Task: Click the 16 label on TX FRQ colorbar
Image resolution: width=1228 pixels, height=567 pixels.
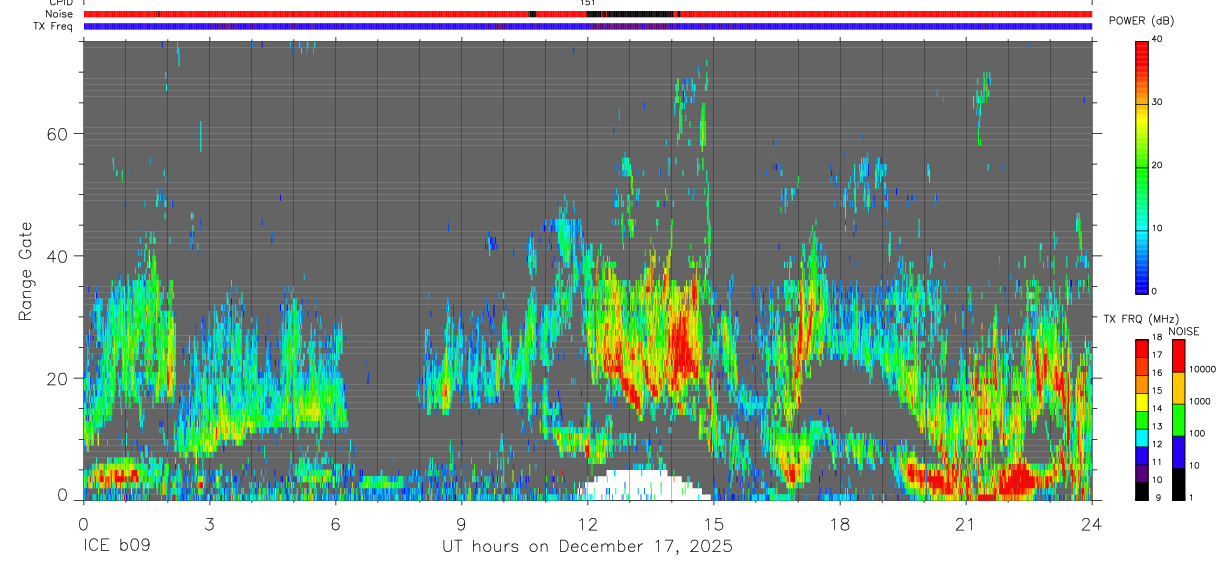Action: click(x=1158, y=373)
